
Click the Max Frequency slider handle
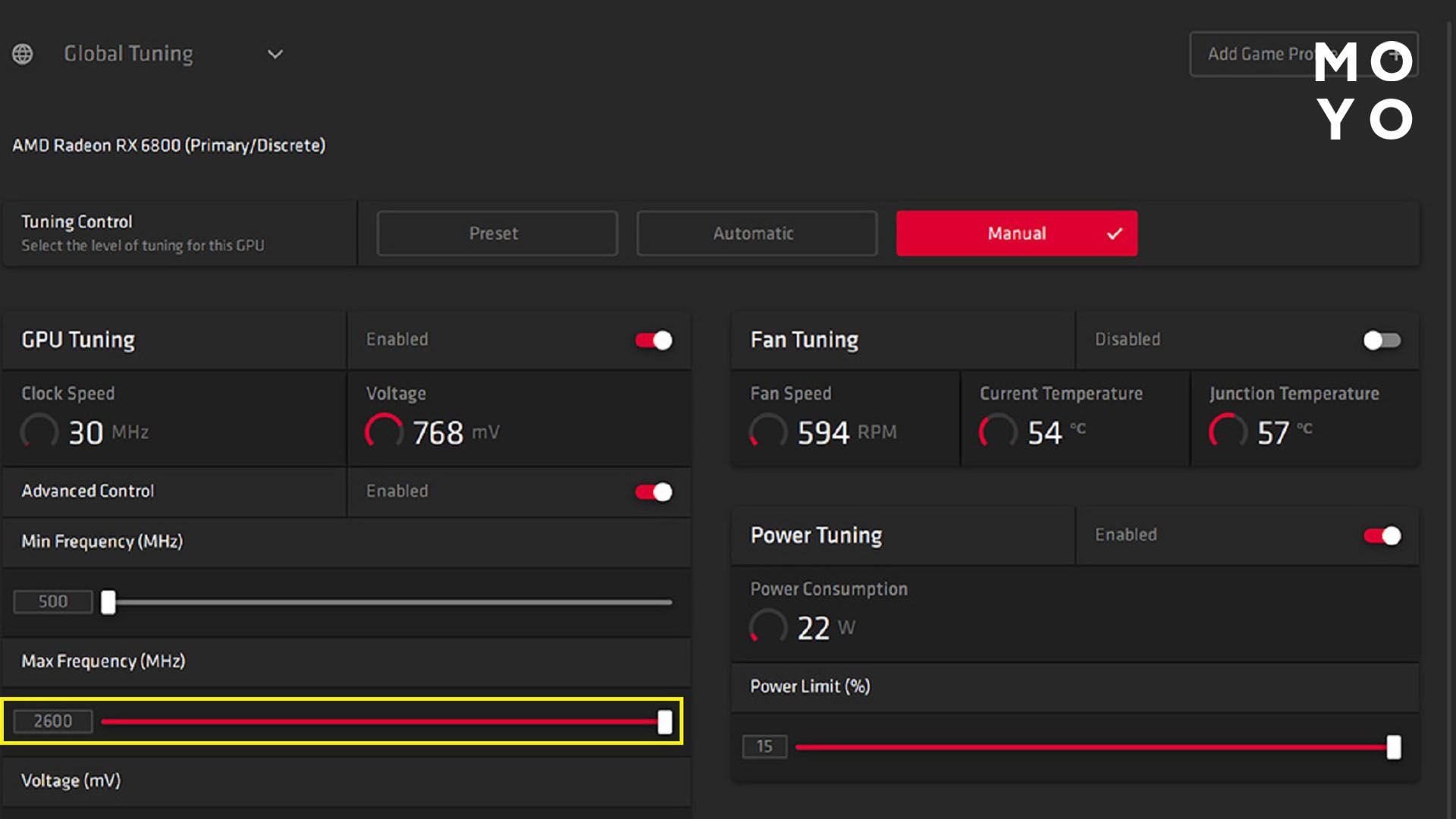(x=665, y=722)
